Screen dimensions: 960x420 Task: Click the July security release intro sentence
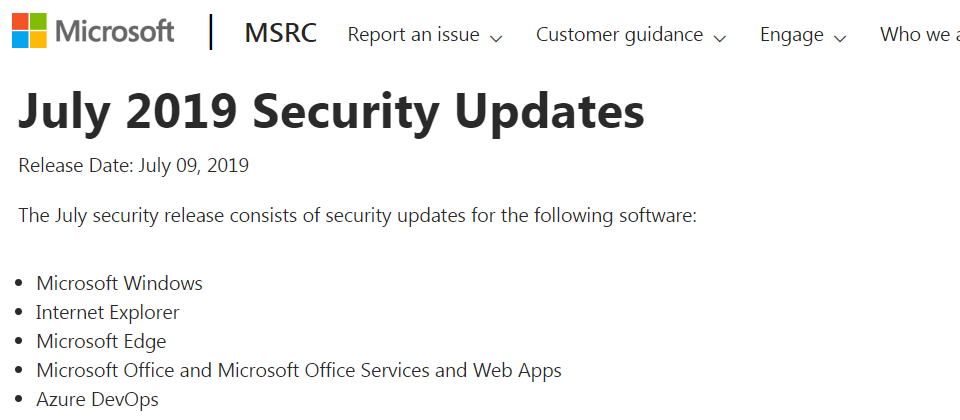358,216
